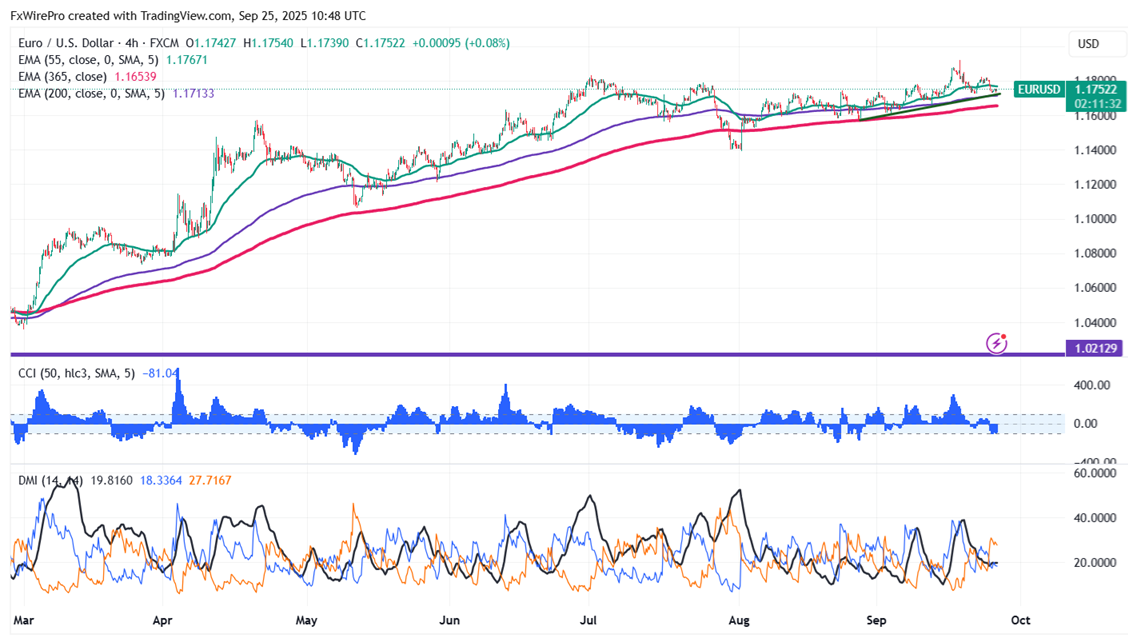Click the CCI value -81.04
The width and height of the screenshot is (1128, 635).
[x=160, y=373]
